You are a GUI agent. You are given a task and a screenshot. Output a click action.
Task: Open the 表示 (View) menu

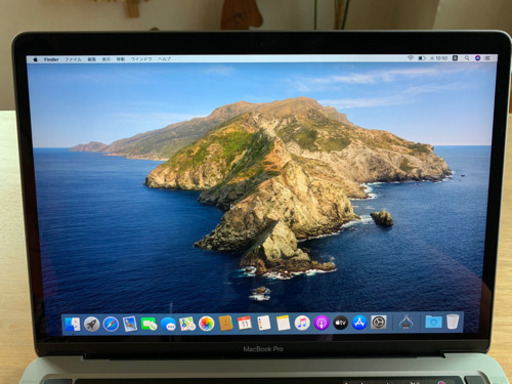click(x=106, y=59)
